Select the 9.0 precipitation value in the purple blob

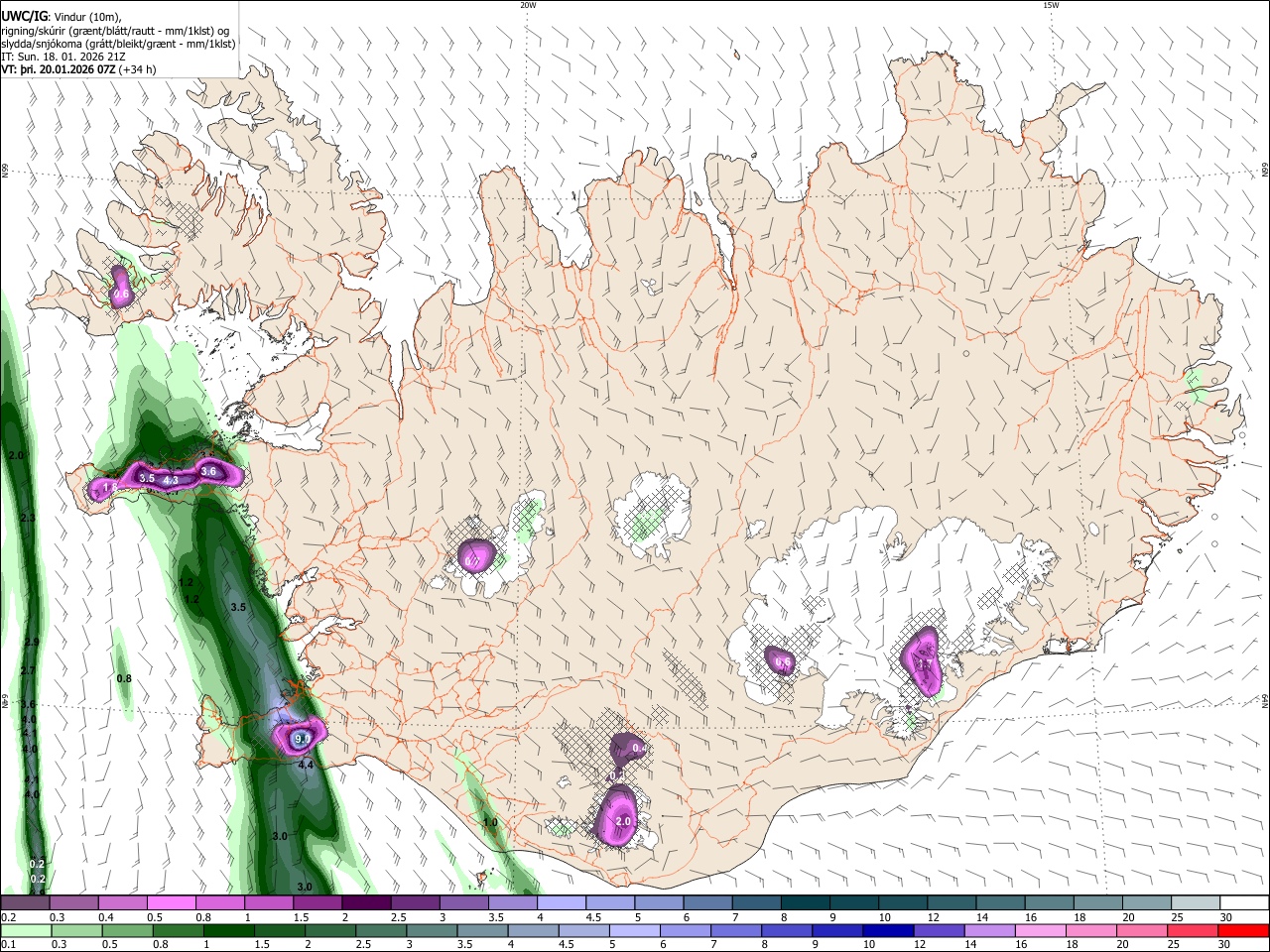click(304, 738)
